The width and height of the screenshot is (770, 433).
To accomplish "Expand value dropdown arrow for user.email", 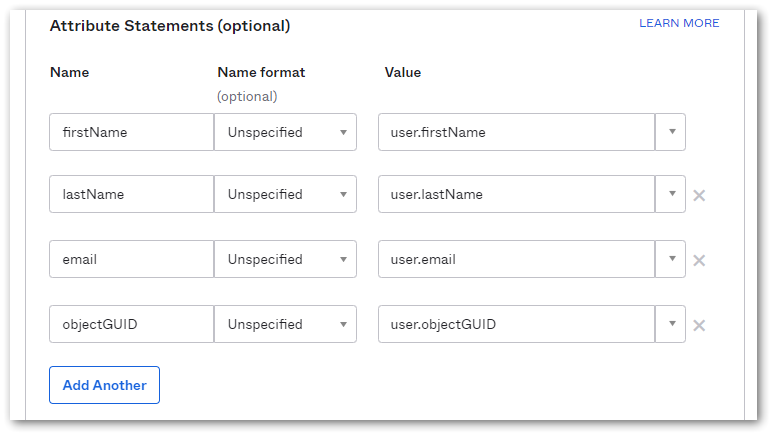I will click(x=671, y=259).
